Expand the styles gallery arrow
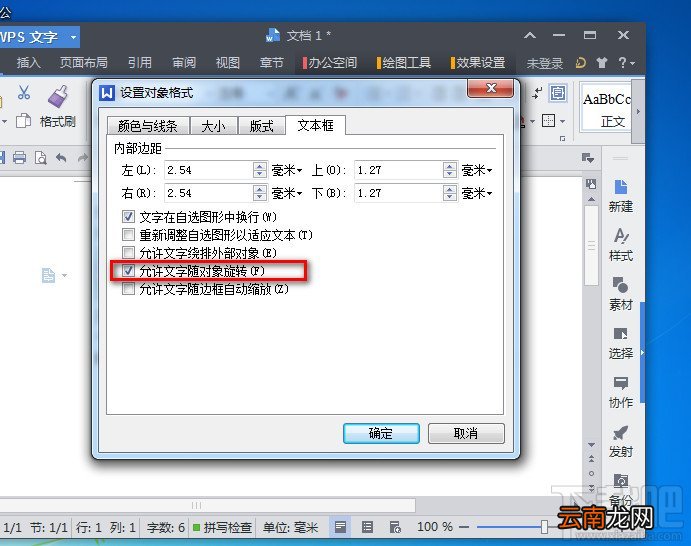The height and width of the screenshot is (546, 691). pos(637,111)
